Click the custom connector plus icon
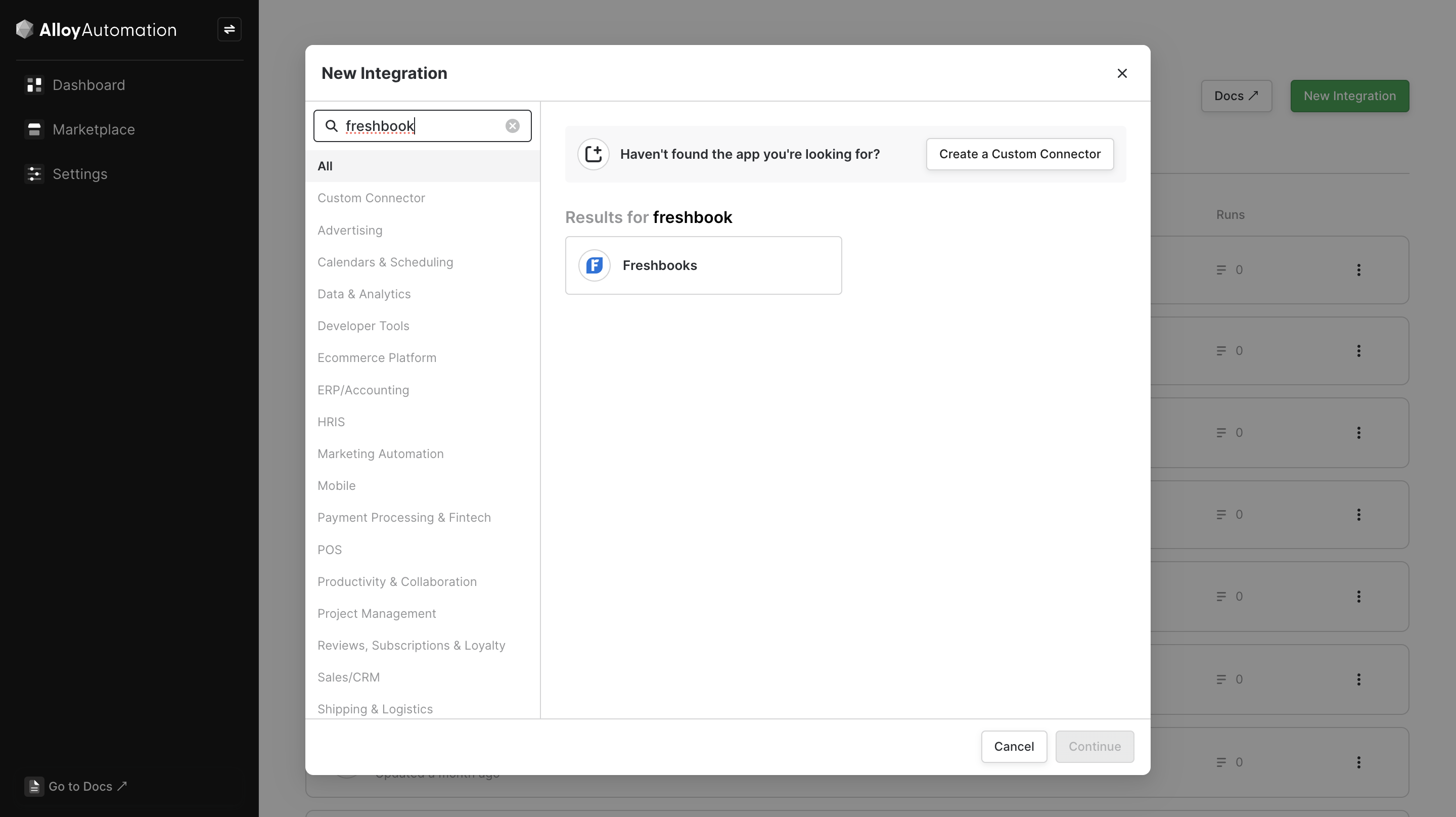Screen dimensions: 1456x817 click(593, 154)
